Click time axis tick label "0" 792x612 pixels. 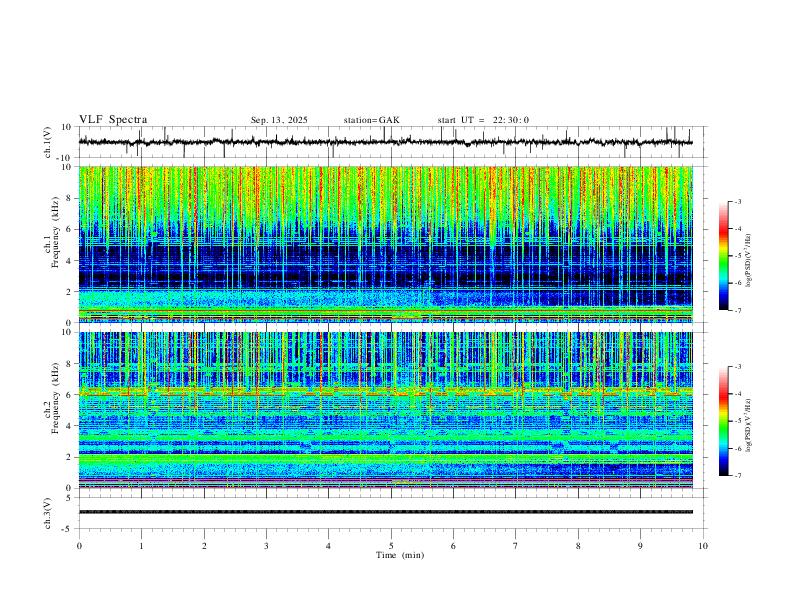[x=79, y=546]
